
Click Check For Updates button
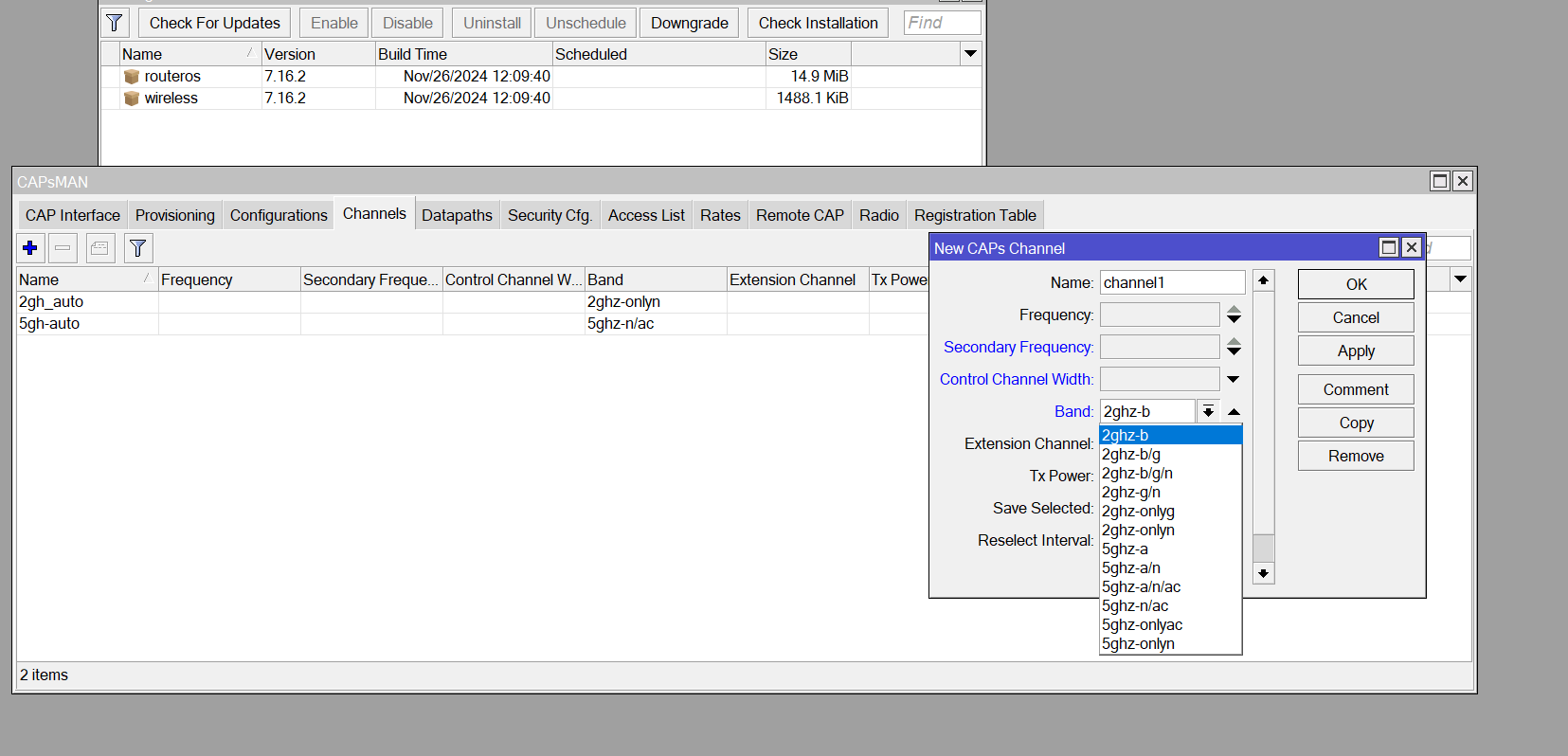point(215,23)
